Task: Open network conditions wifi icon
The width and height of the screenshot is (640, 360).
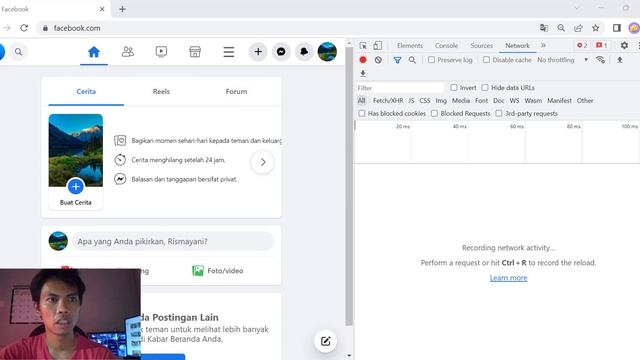Action: (x=600, y=60)
